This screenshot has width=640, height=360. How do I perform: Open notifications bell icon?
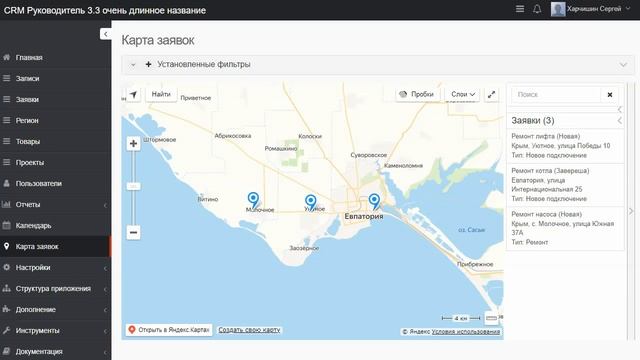coord(537,9)
